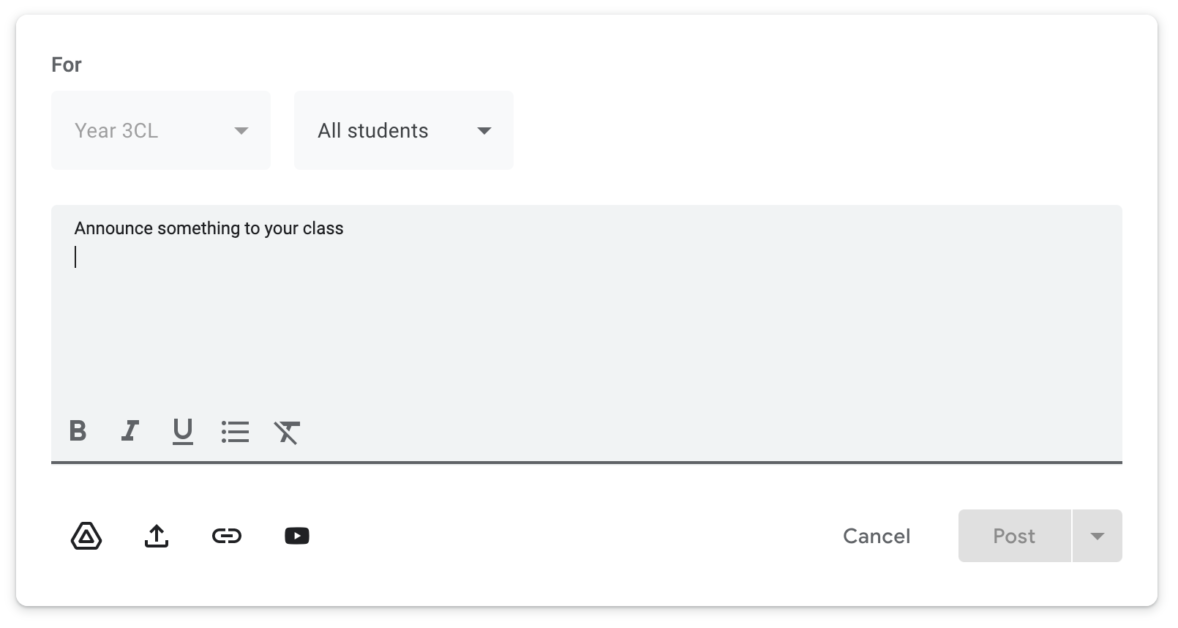Insert a link into the announcement
Screen dimensions: 1178x628
coord(228,536)
